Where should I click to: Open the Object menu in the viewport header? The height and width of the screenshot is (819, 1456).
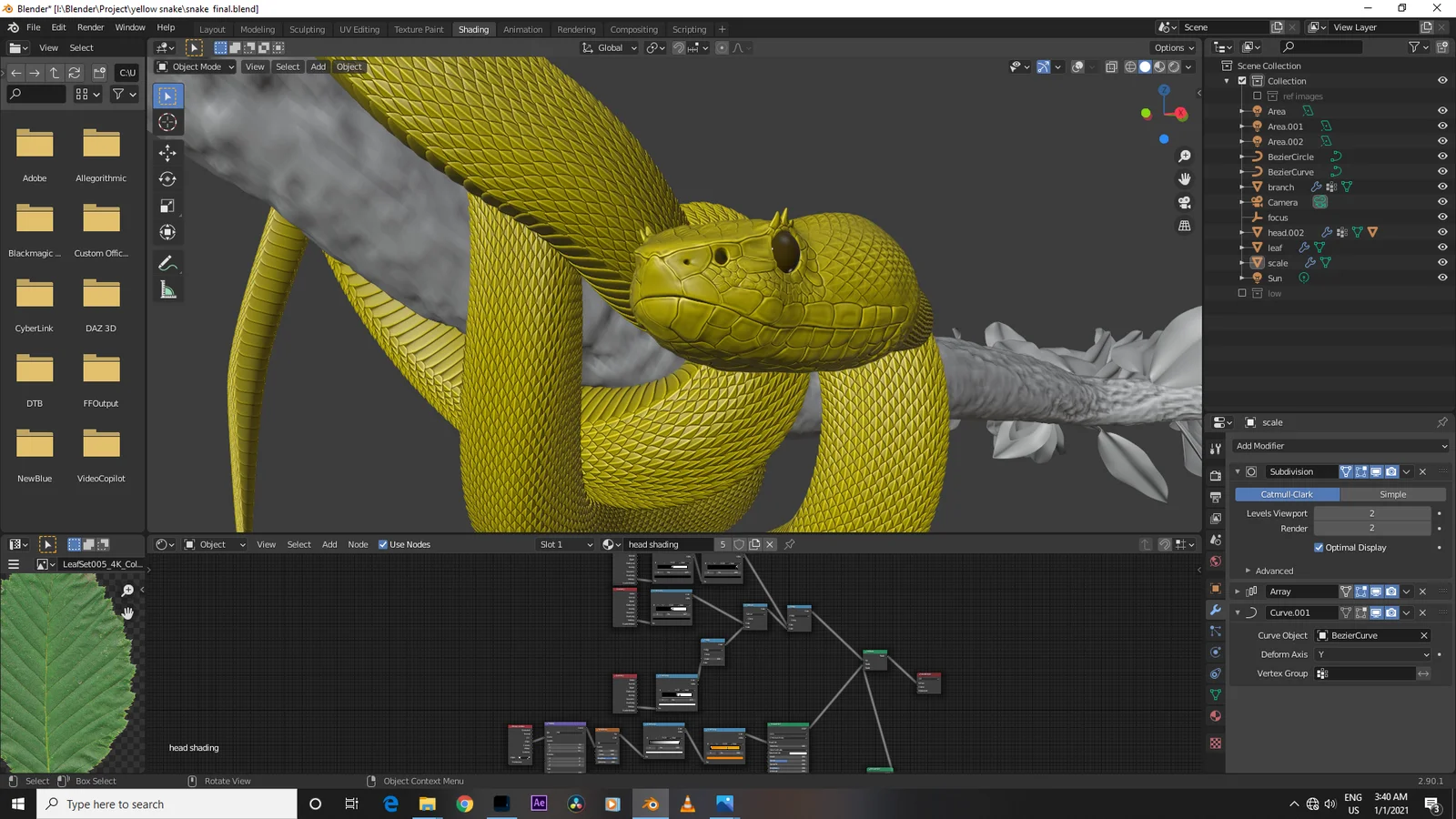click(349, 66)
